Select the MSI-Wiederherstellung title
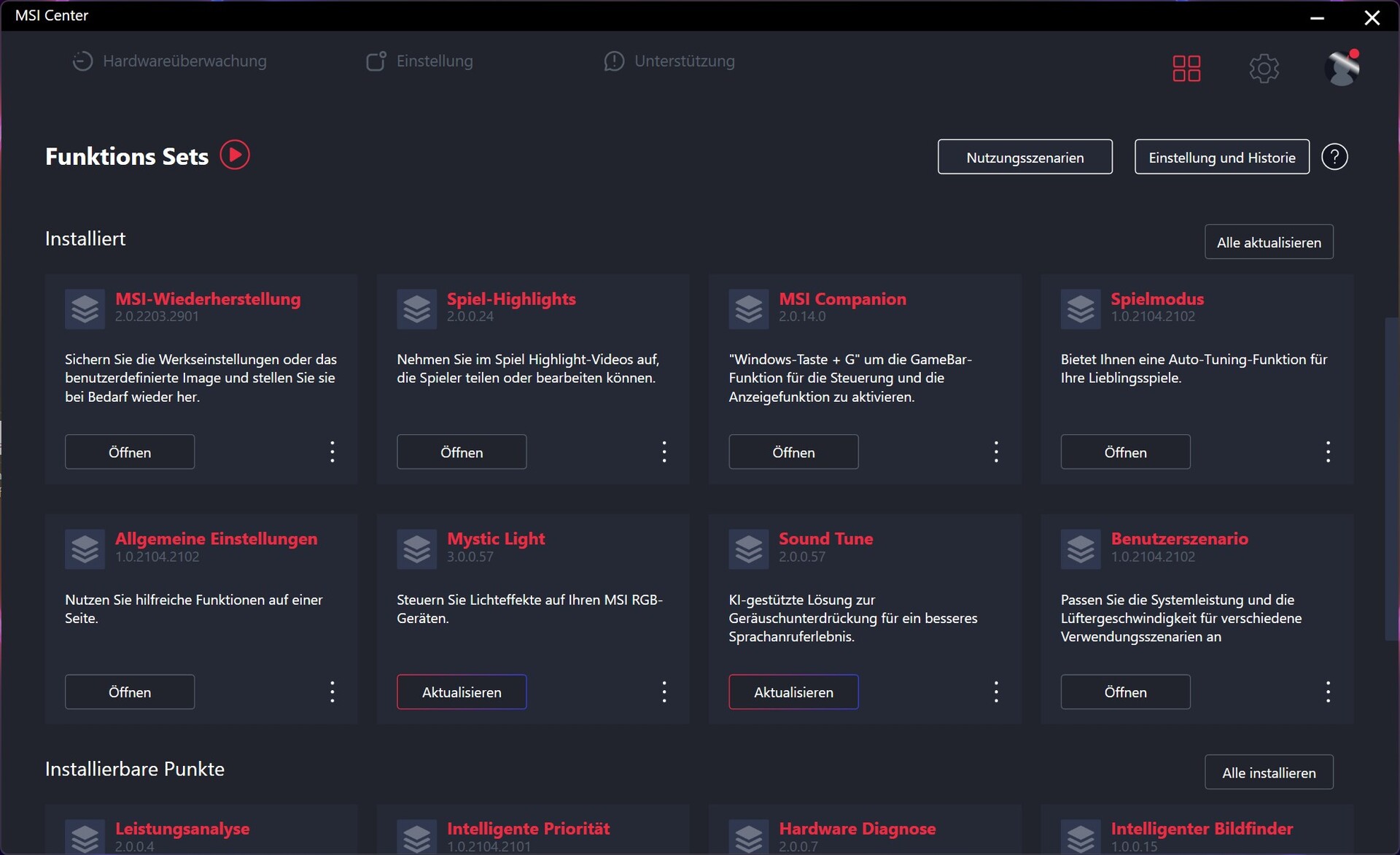The width and height of the screenshot is (1400, 855). 208,299
